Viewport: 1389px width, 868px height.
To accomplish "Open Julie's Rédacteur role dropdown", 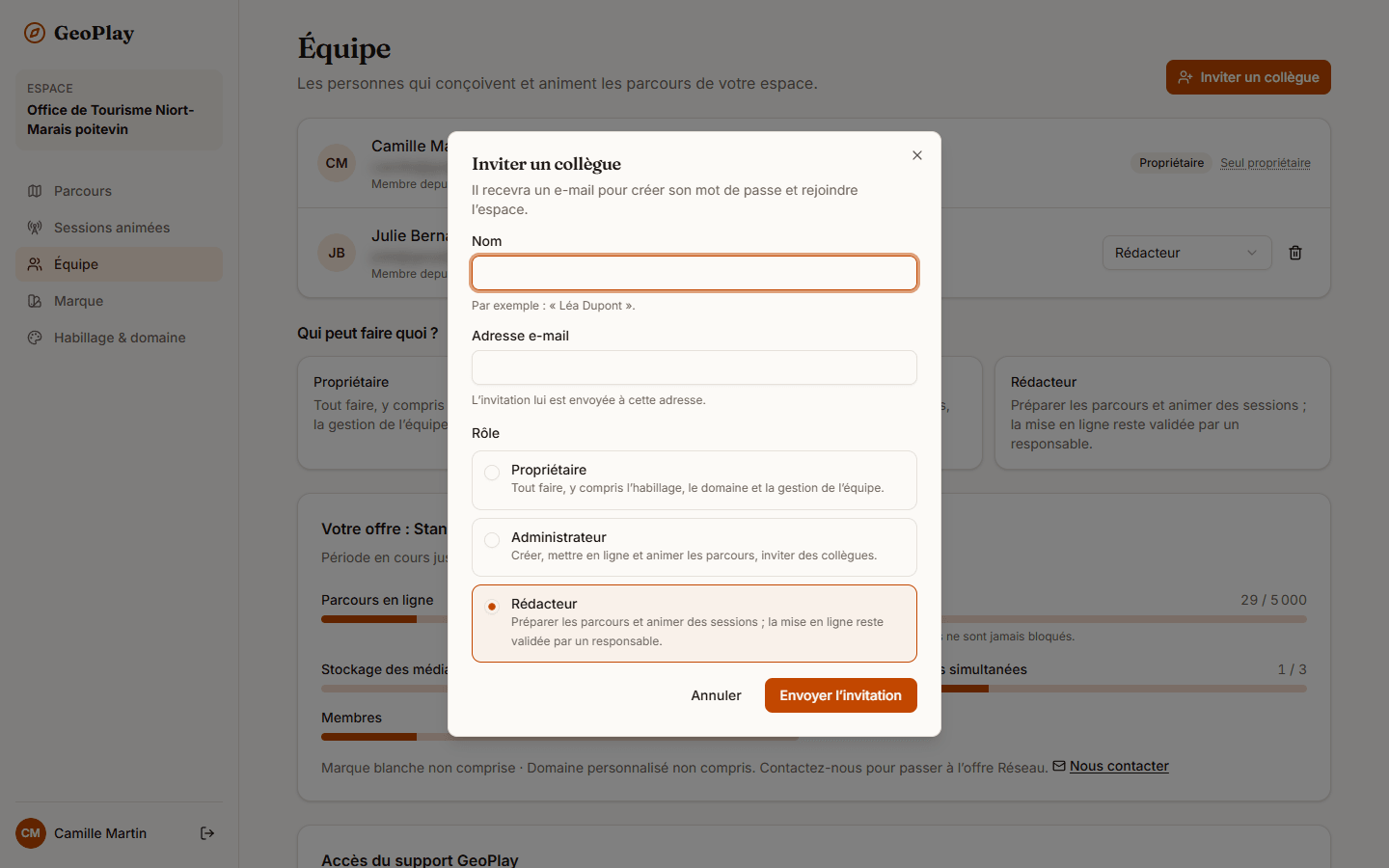I will tap(1186, 253).
